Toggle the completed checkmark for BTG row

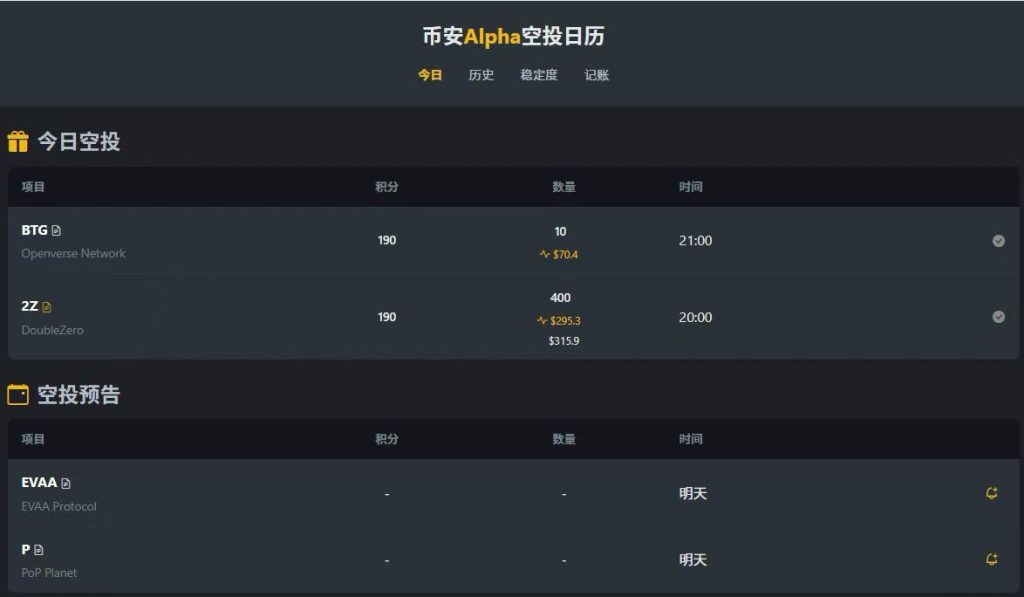(998, 241)
